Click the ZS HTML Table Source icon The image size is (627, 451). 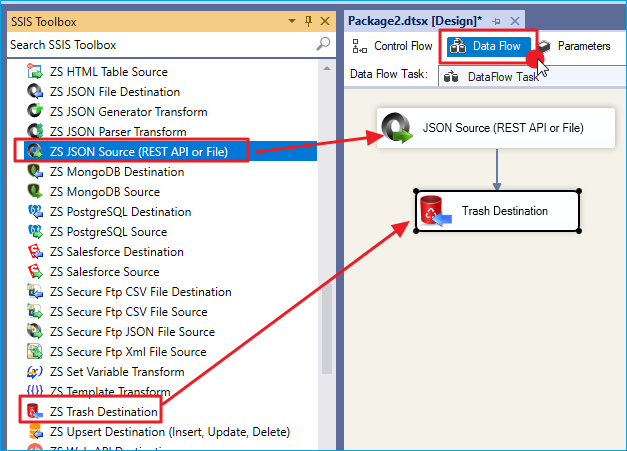pos(35,72)
